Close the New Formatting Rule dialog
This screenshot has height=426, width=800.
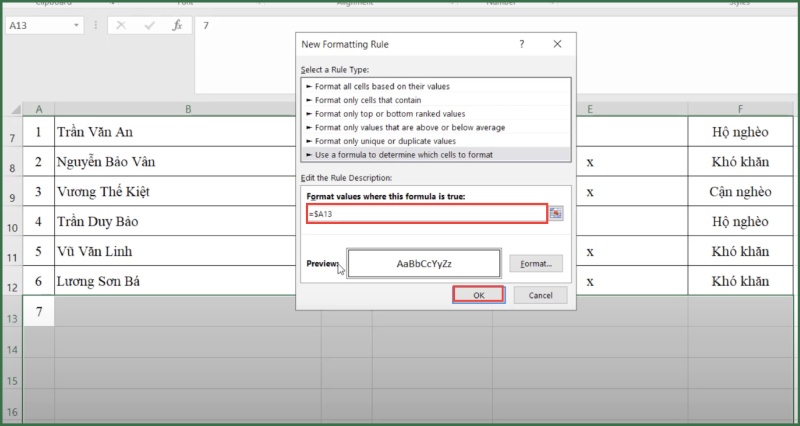coord(556,45)
